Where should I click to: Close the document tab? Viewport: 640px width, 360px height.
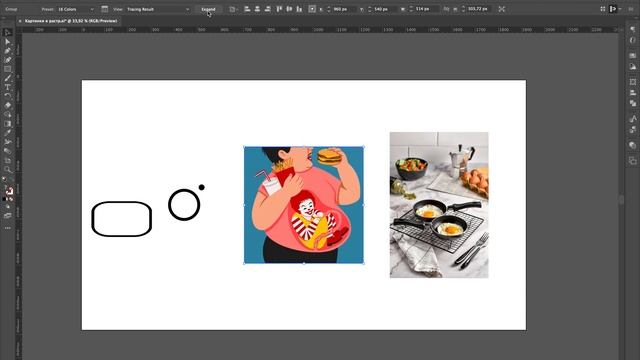(x=20, y=21)
